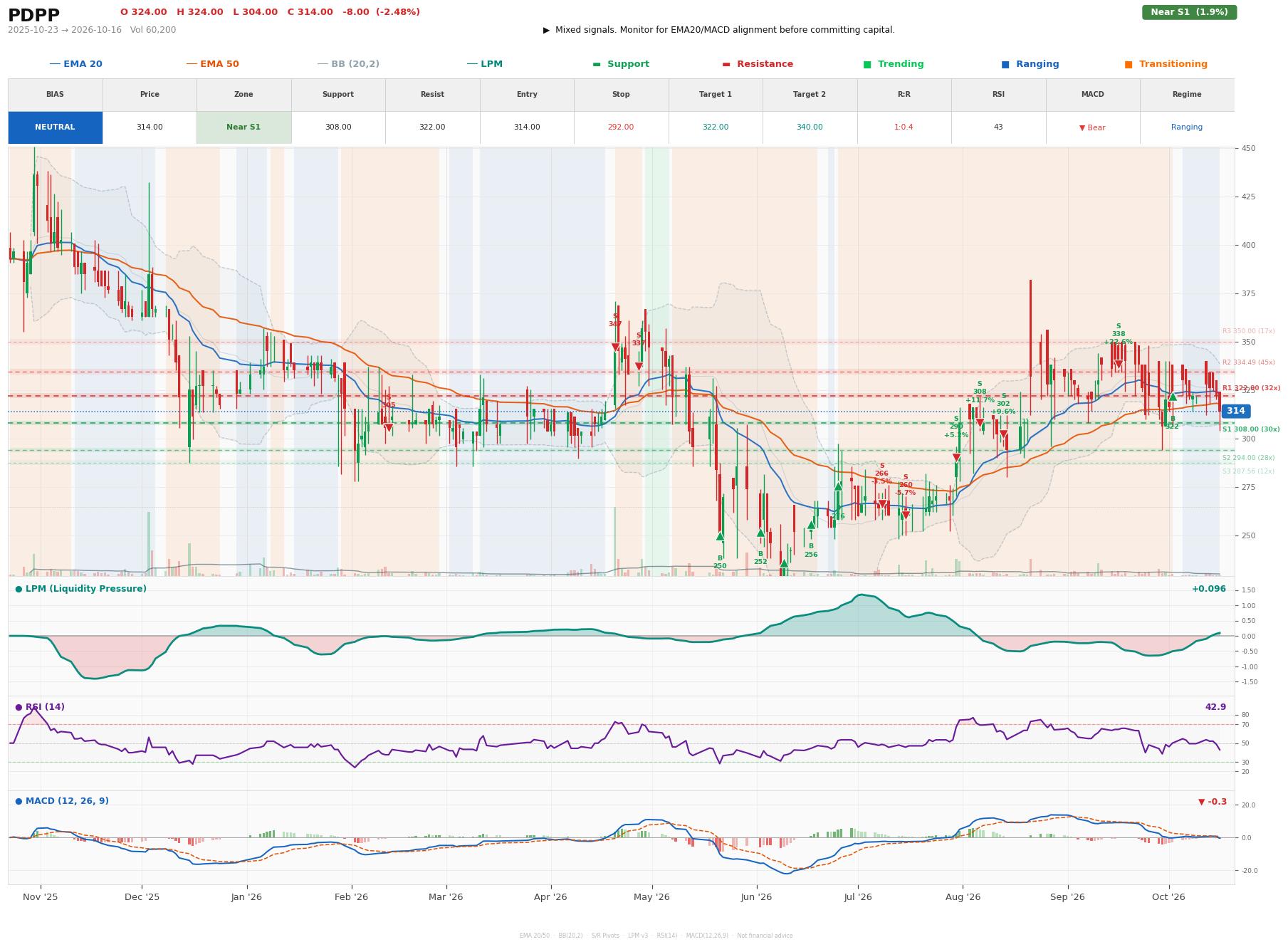Click the R2 334.49 (45x) level label
The width and height of the screenshot is (1288, 947).
[1248, 362]
